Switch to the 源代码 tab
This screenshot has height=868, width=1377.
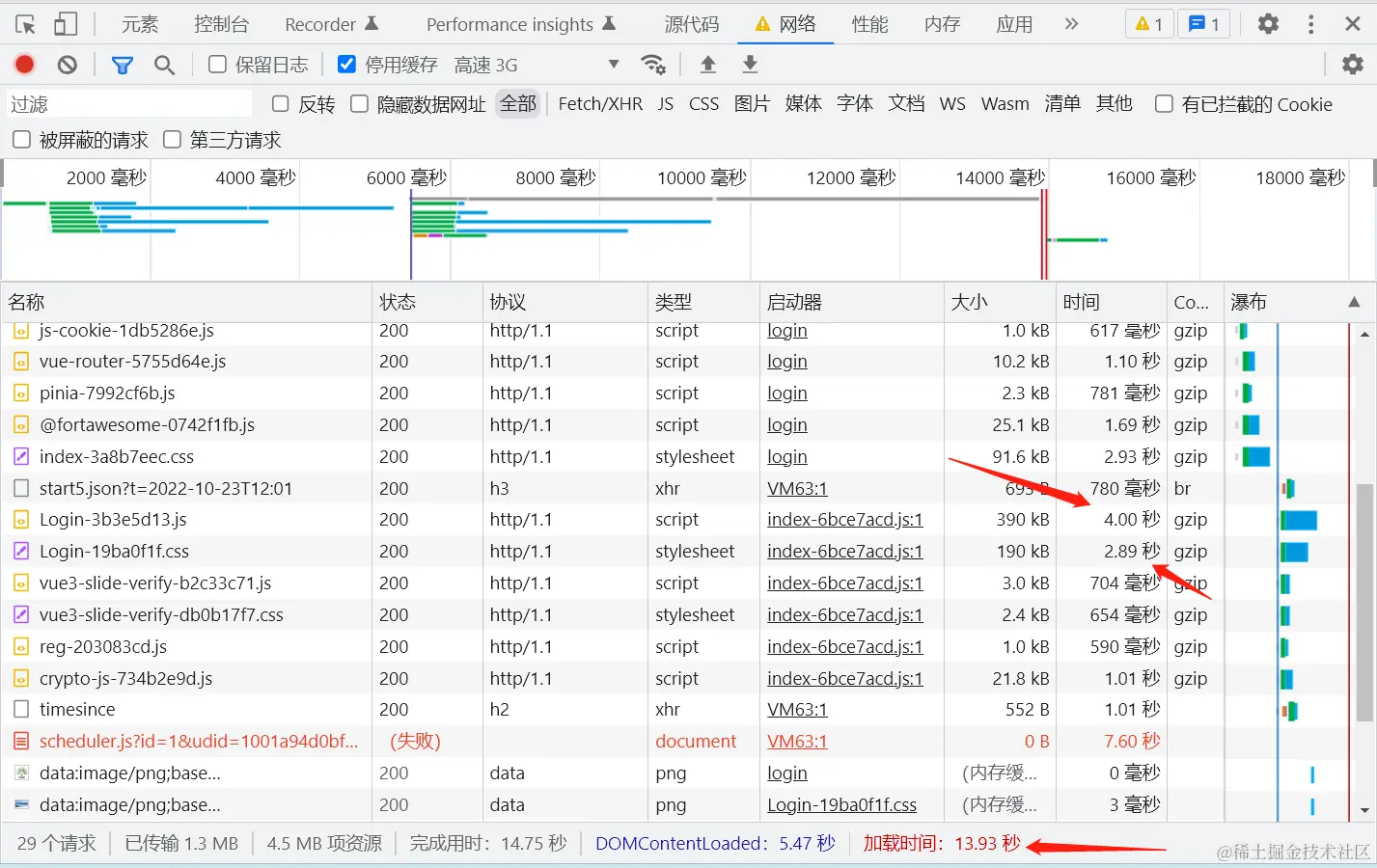tap(692, 24)
